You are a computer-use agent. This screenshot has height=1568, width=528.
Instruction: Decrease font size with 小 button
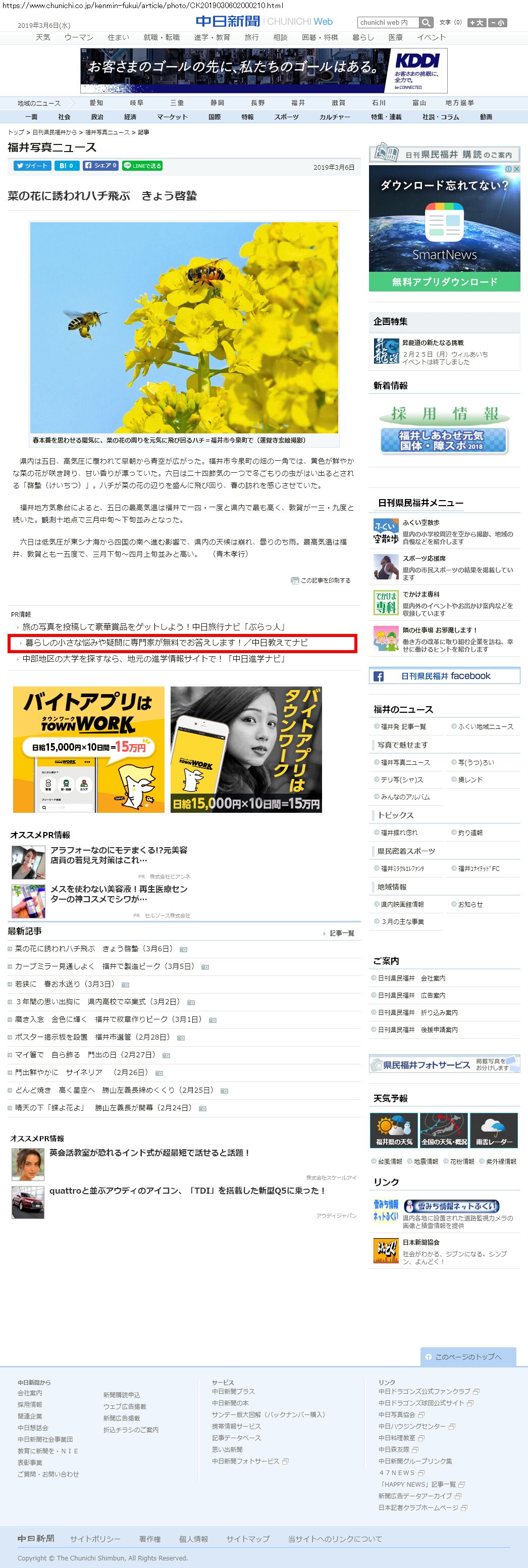point(497,23)
